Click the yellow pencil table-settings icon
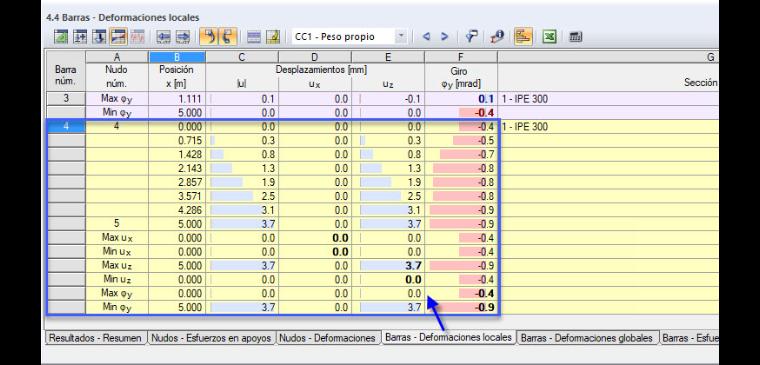 tap(273, 36)
